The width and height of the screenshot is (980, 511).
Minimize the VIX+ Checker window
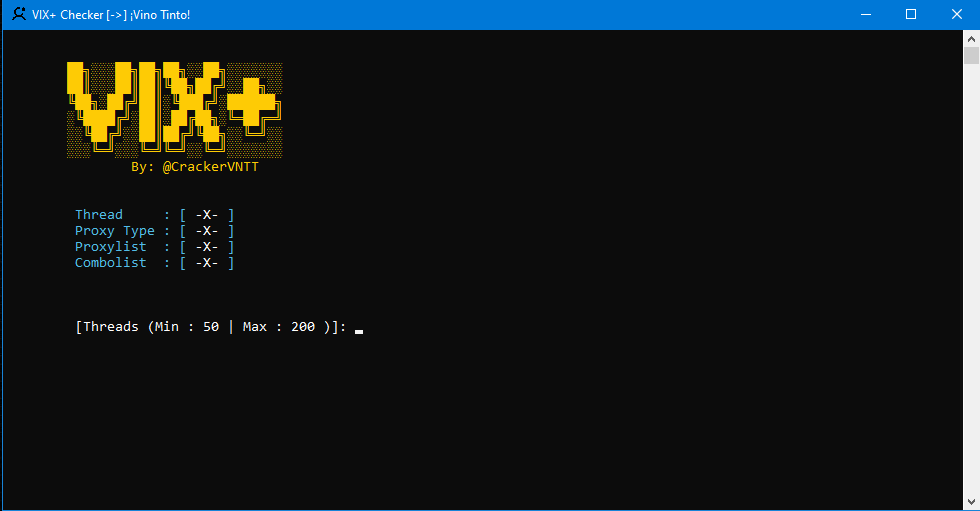coord(866,14)
